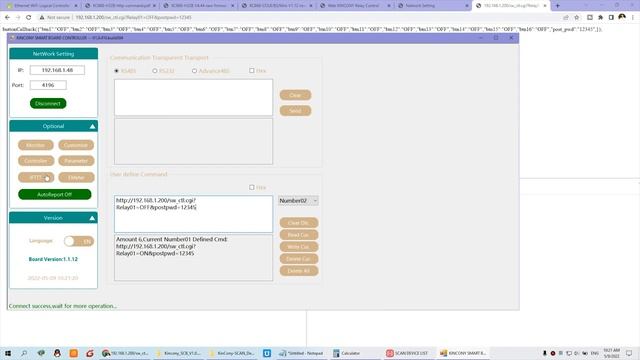
Task: Click the Monitor button
Action: (36, 145)
